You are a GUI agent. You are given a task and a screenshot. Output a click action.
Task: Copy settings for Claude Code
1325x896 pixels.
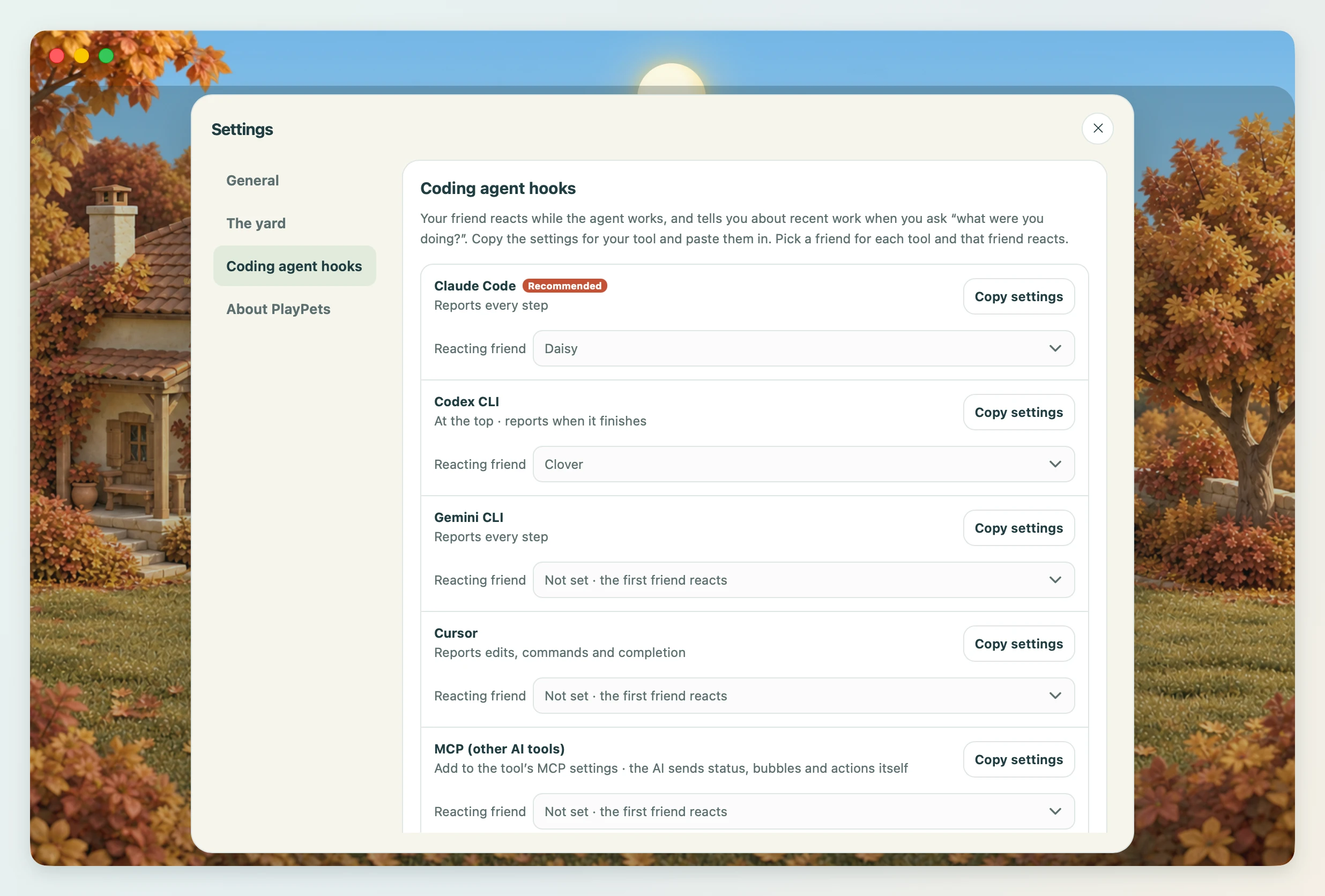(1018, 296)
